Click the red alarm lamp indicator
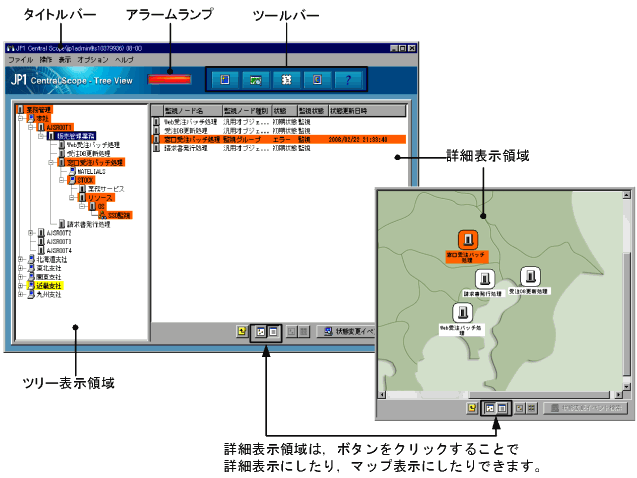 [x=169, y=79]
